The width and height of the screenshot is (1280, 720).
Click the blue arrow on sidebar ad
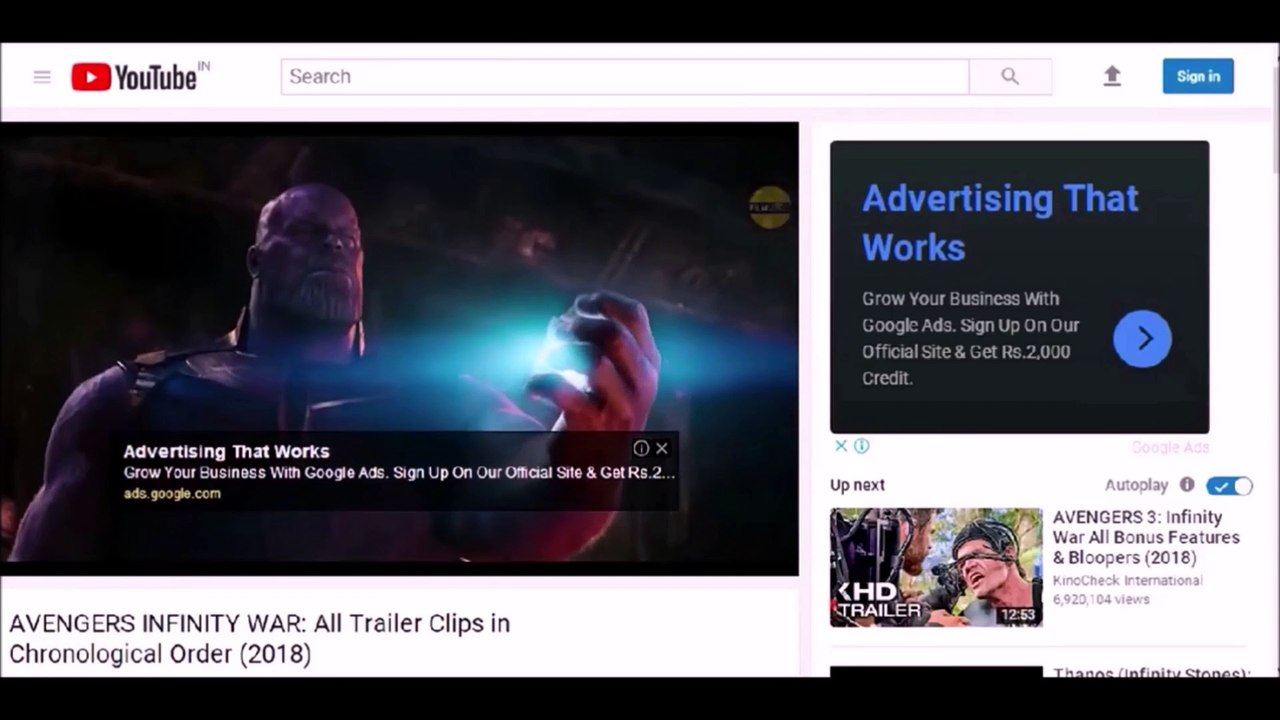pos(1142,339)
